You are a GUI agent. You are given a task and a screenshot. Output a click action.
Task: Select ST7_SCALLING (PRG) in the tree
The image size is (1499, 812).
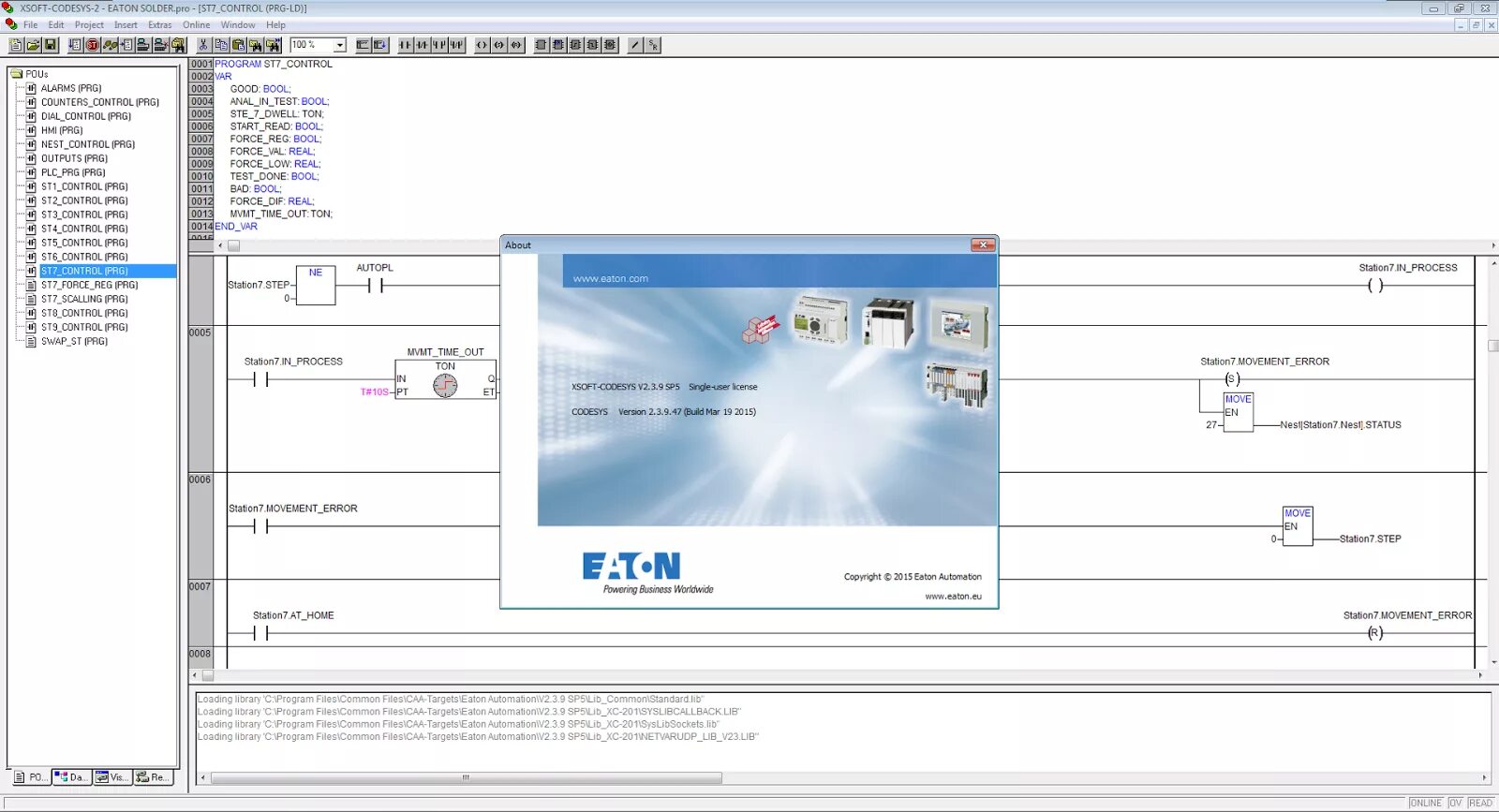coord(84,299)
